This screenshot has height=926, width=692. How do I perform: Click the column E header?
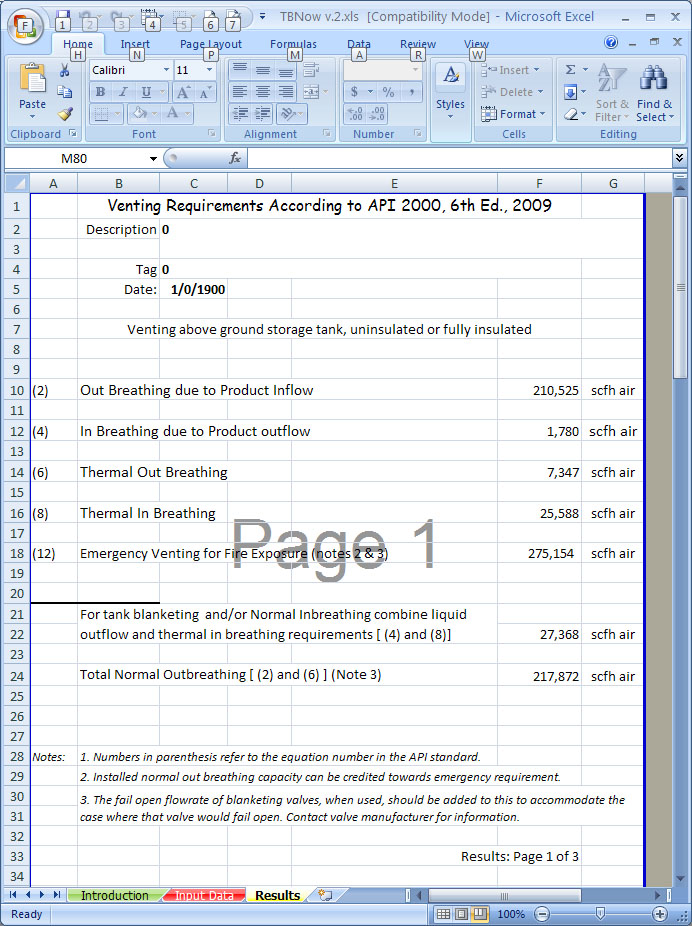(x=394, y=184)
